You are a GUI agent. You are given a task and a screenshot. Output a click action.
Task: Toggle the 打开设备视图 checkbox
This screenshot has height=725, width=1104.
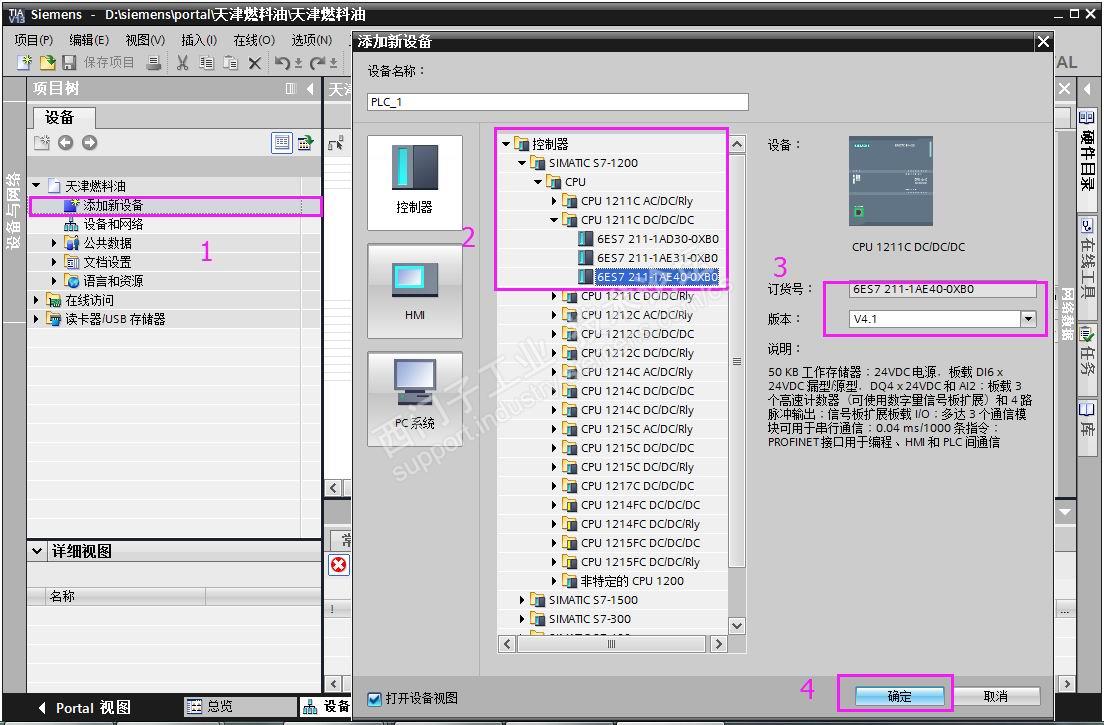click(x=375, y=698)
